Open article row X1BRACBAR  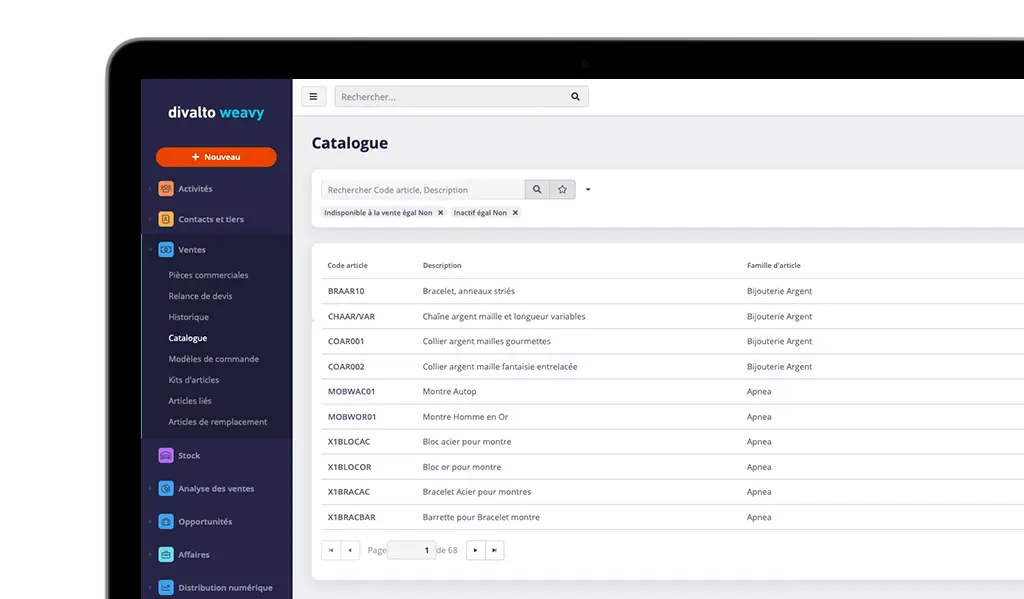click(673, 517)
